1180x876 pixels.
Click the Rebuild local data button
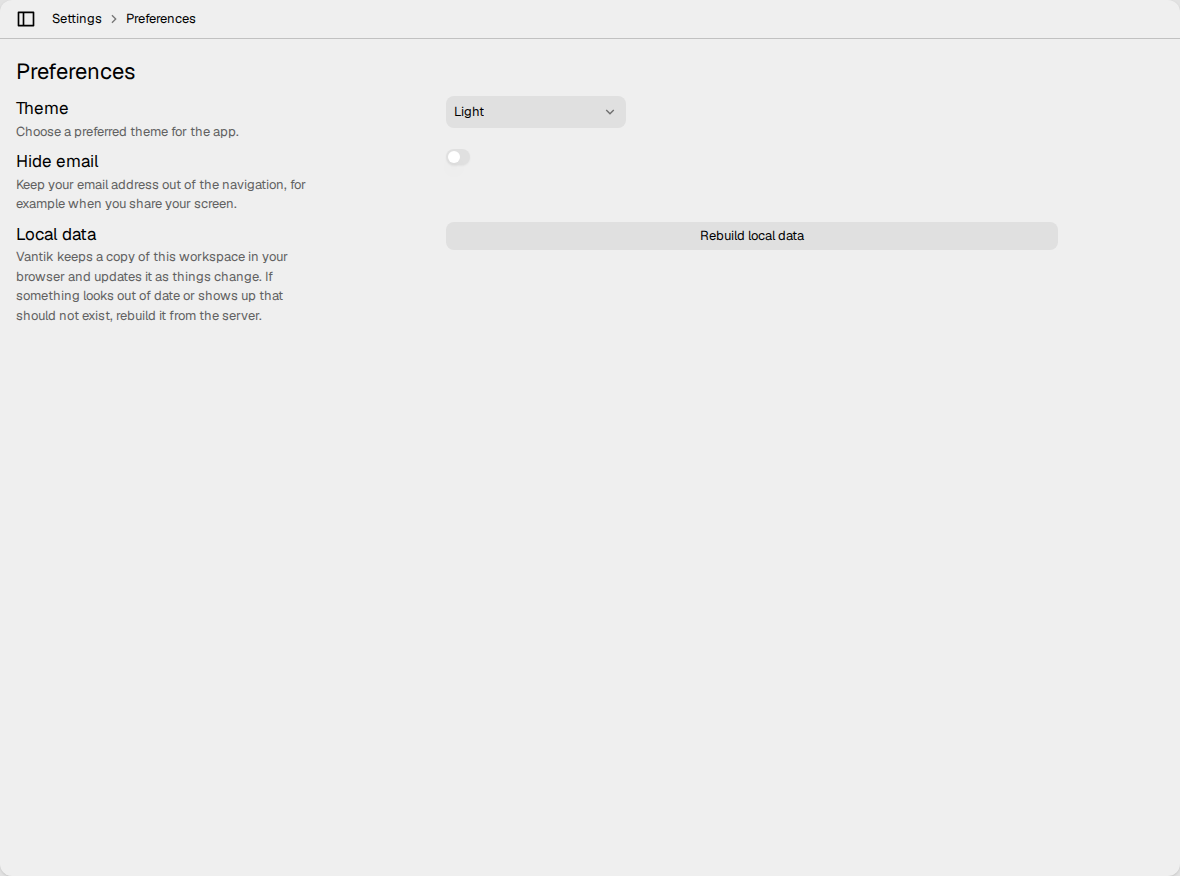point(751,236)
